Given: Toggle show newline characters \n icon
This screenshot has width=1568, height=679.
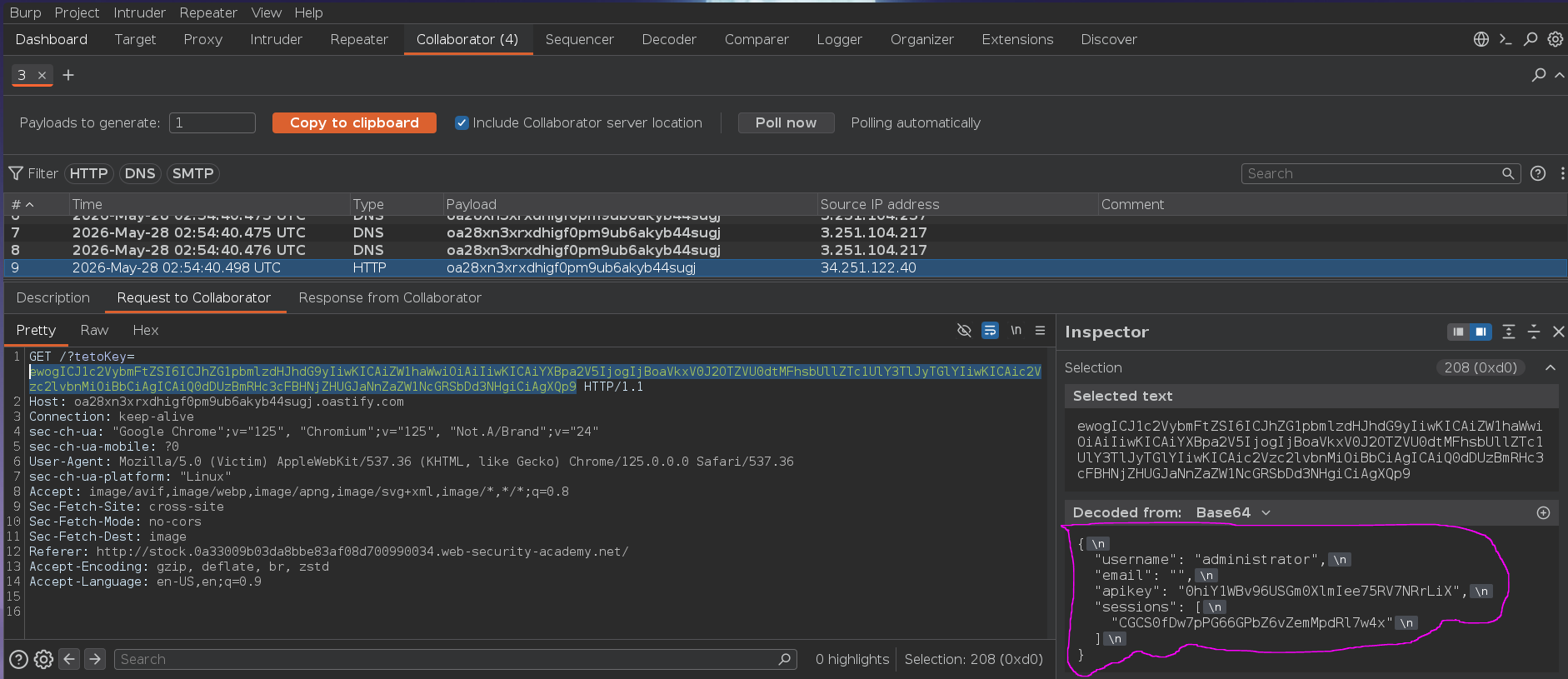Looking at the screenshot, I should [1016, 331].
